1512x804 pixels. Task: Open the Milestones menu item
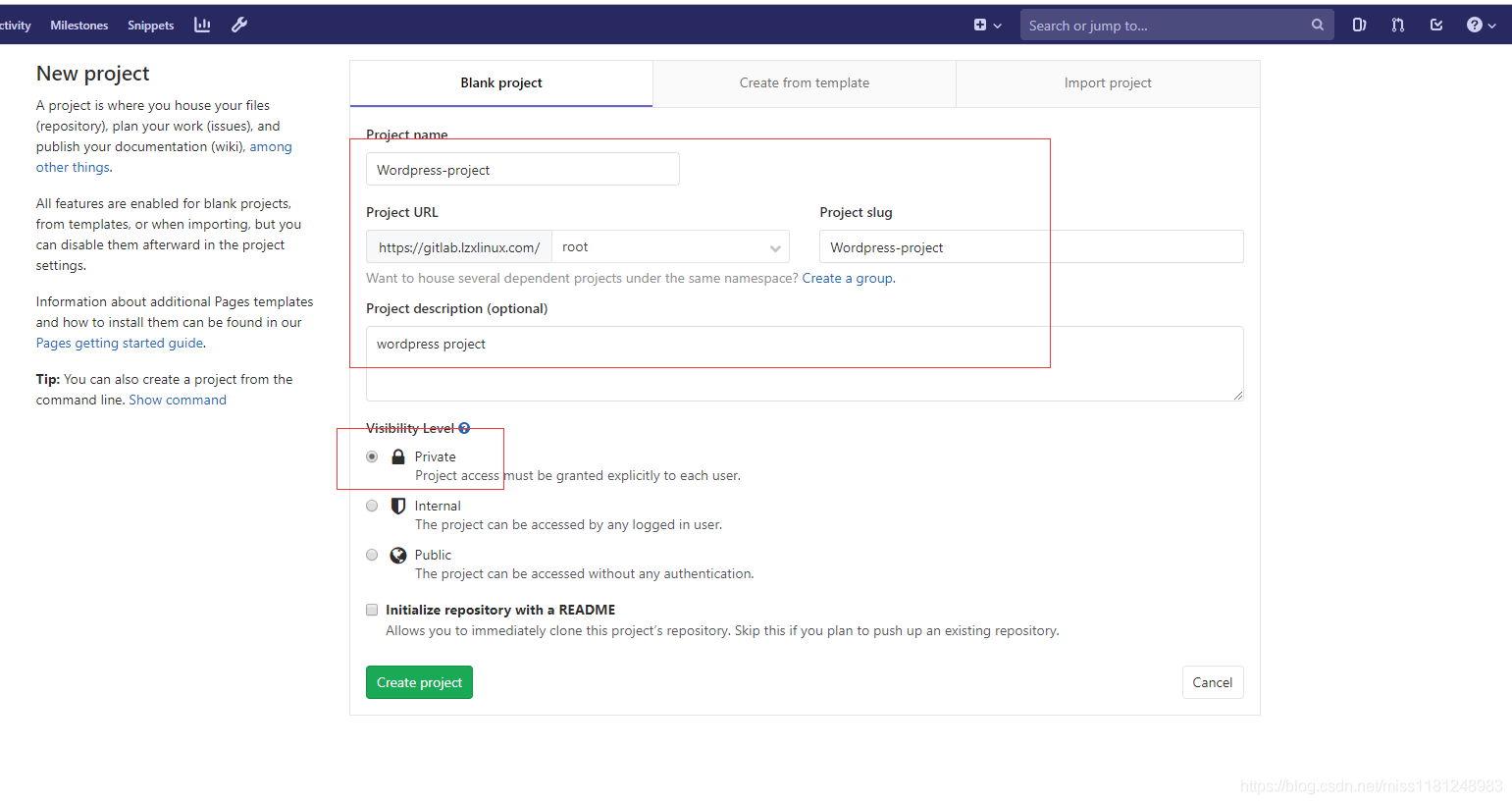(x=79, y=26)
